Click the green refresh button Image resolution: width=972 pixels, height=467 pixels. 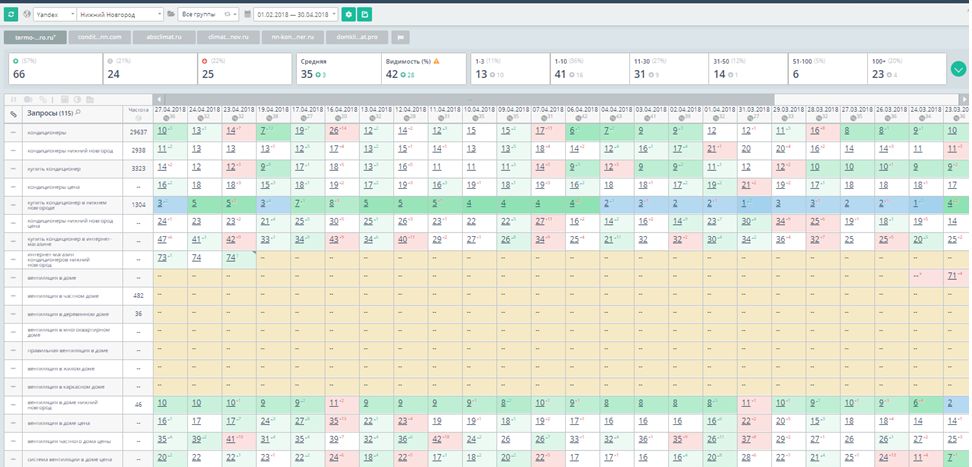(x=12, y=14)
